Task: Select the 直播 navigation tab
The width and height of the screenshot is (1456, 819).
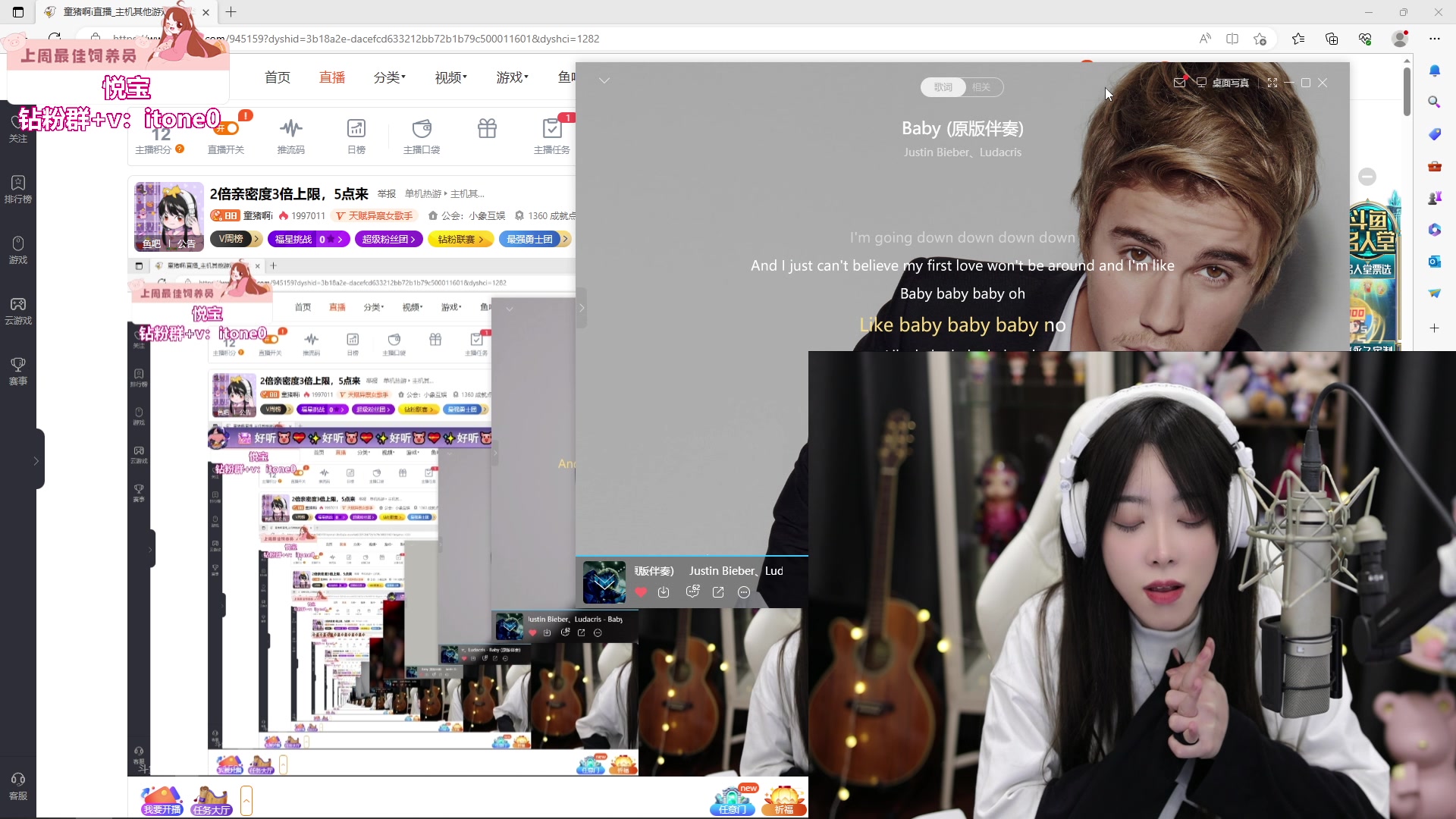Action: [x=332, y=77]
